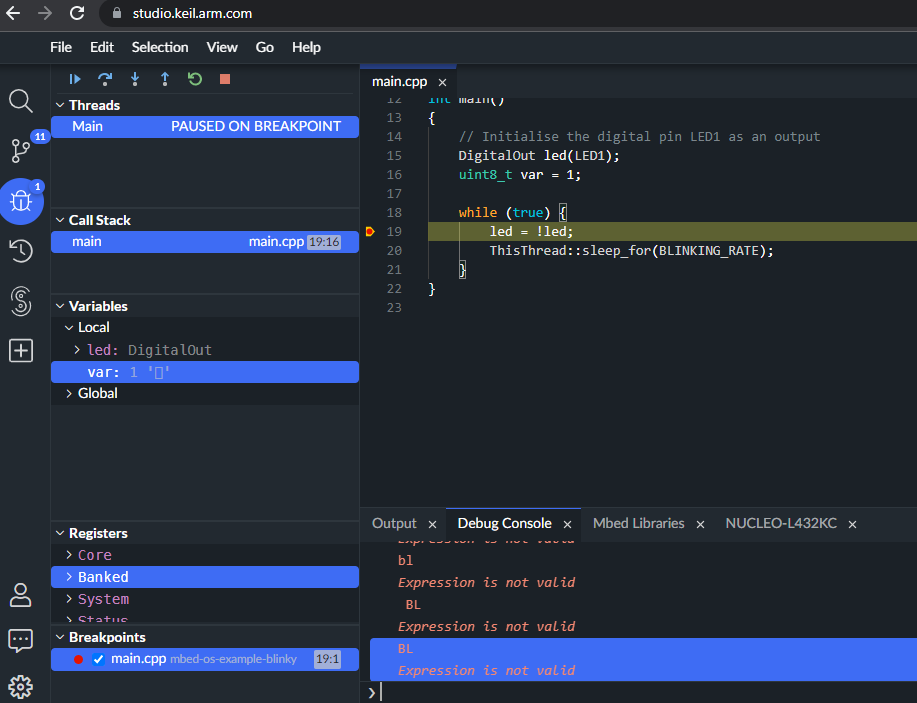Stop the debug session
This screenshot has width=917, height=703.
tap(225, 79)
